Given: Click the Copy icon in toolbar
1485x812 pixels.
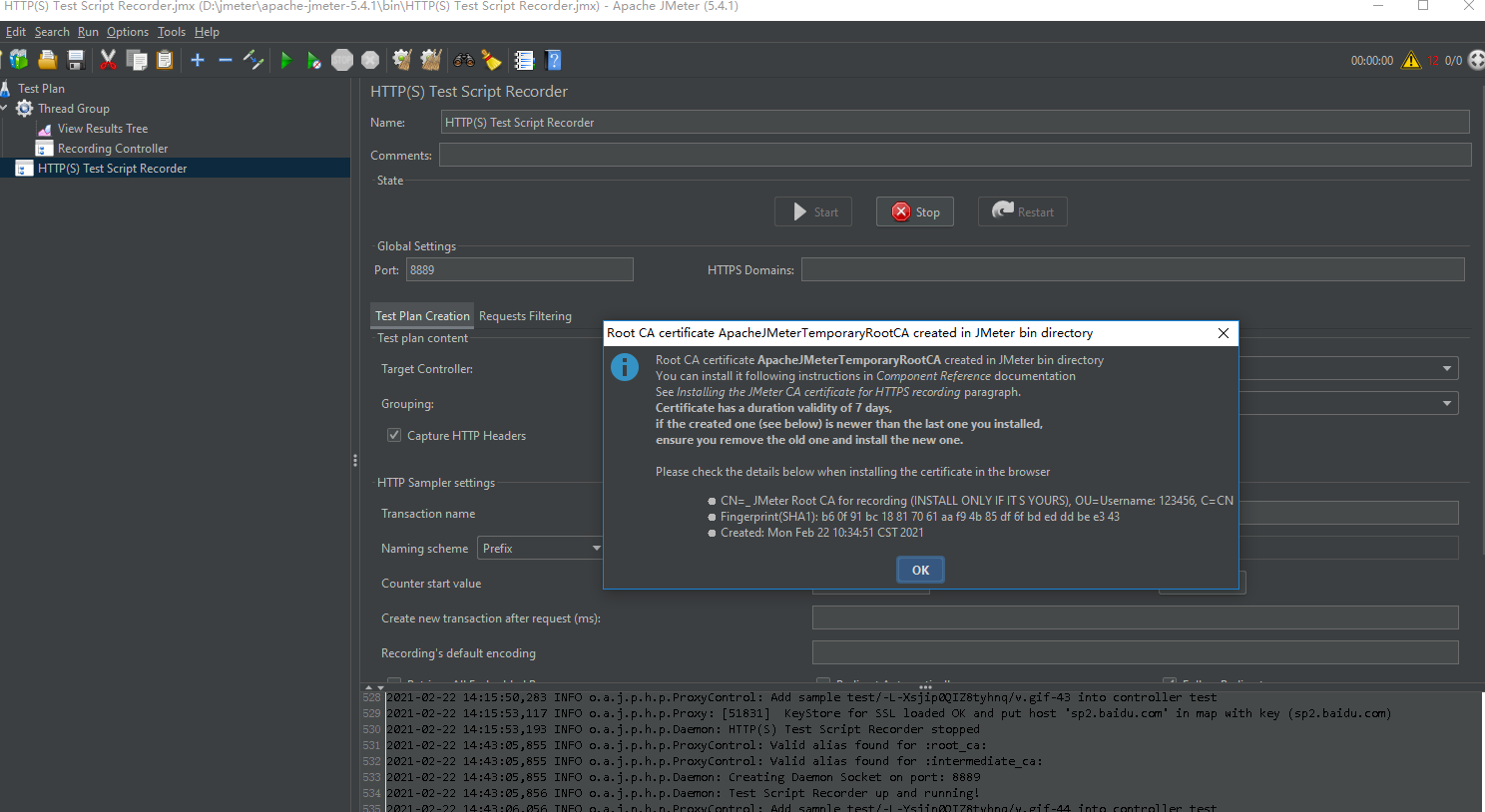Looking at the screenshot, I should coord(137,60).
